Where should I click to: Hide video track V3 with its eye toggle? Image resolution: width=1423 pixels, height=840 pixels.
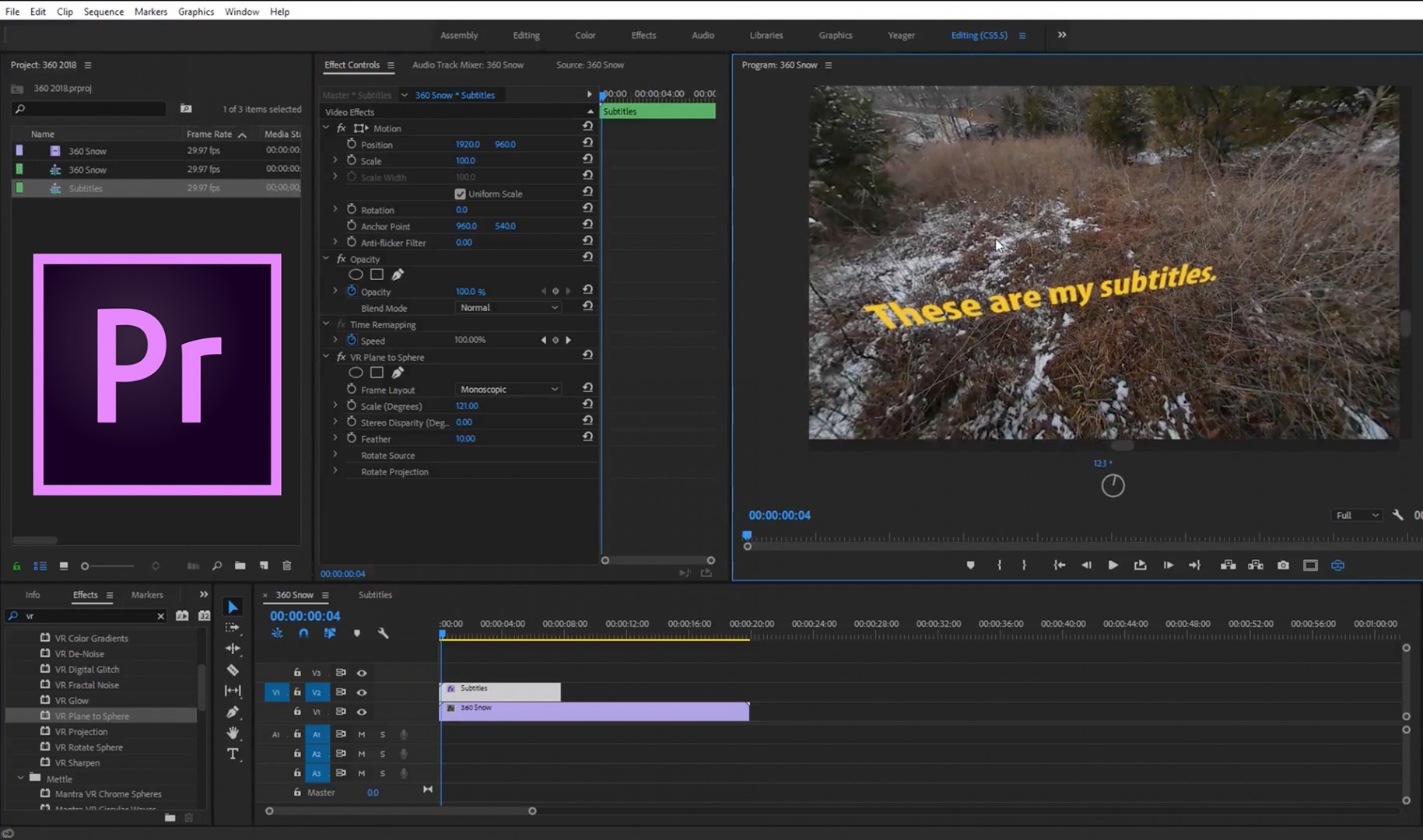pyautogui.click(x=361, y=672)
